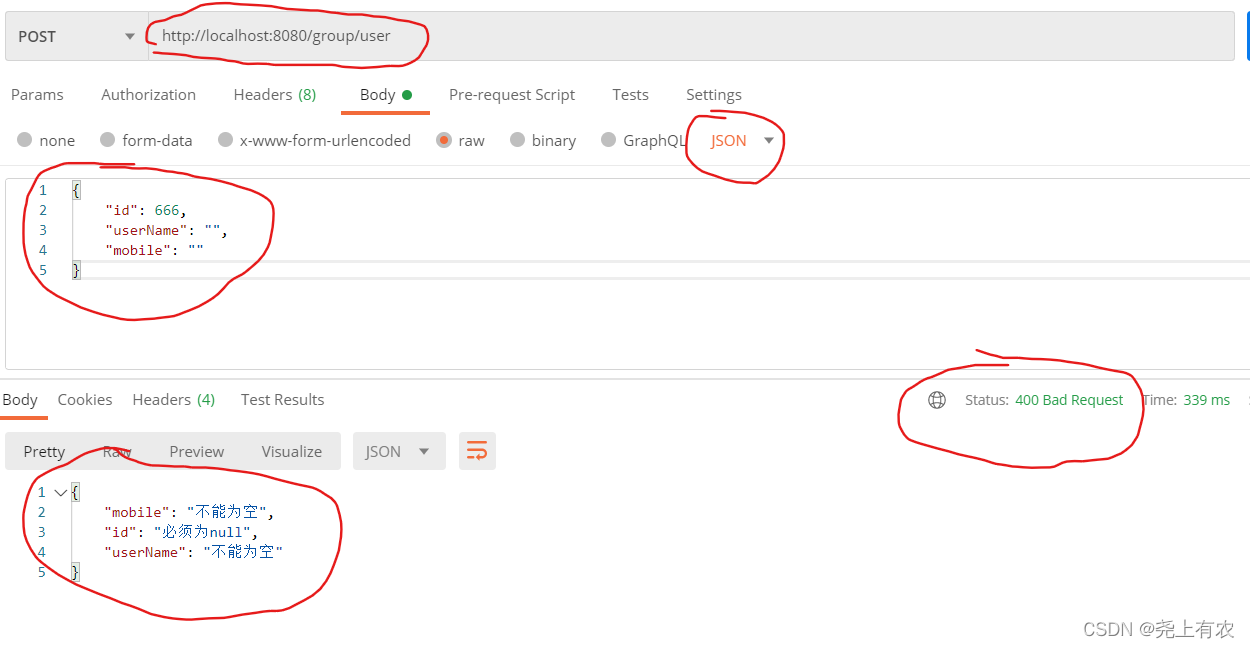Switch response view to Visualize
This screenshot has height=648, width=1250.
(292, 451)
